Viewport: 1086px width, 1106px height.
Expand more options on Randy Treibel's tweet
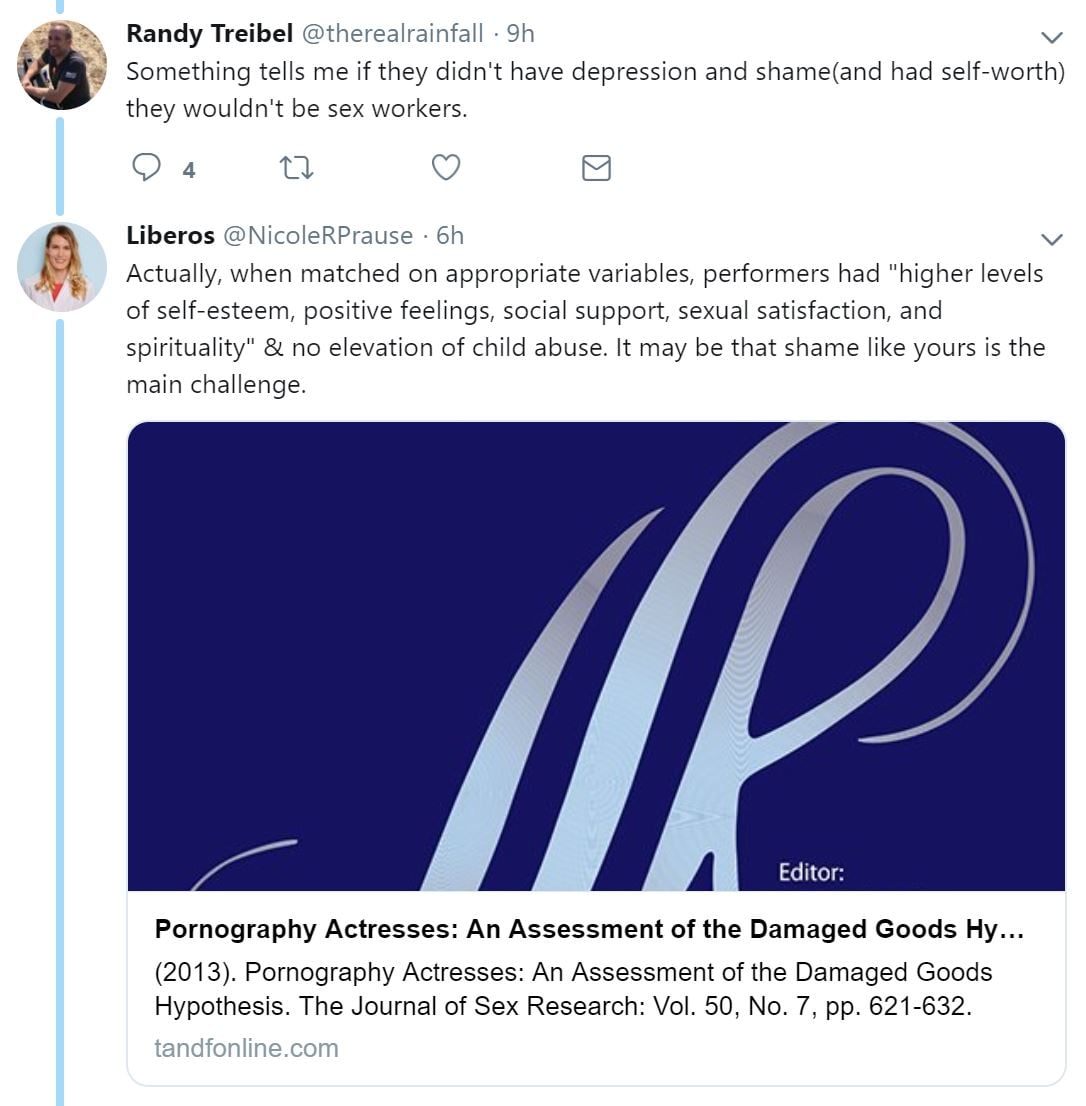coord(1051,38)
